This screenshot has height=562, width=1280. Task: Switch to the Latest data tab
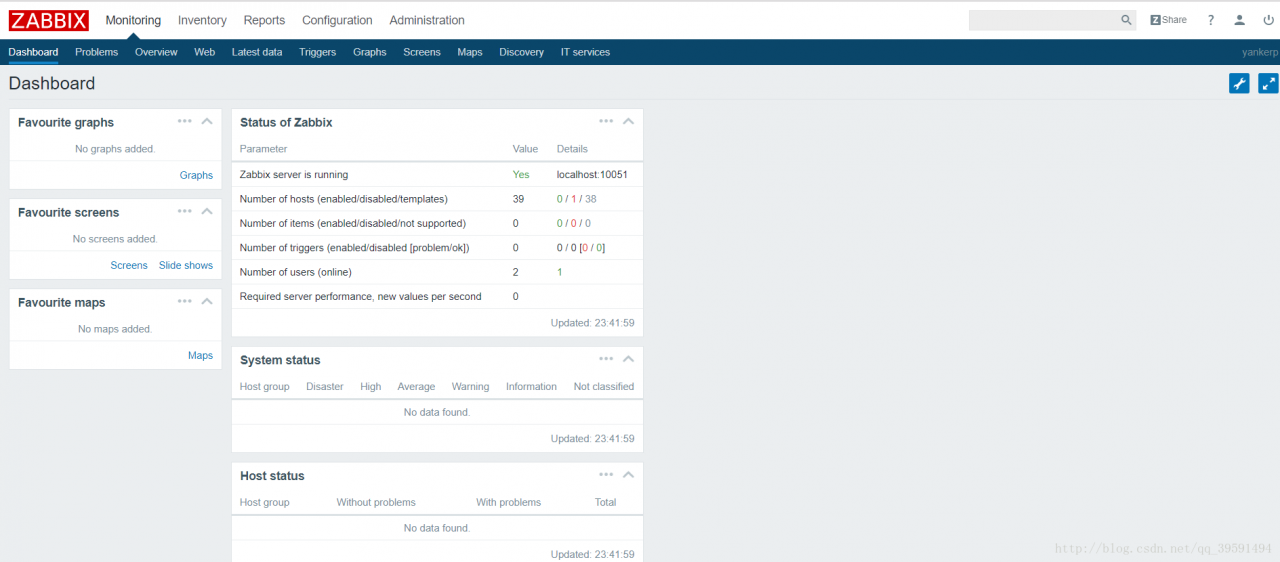pyautogui.click(x=257, y=52)
